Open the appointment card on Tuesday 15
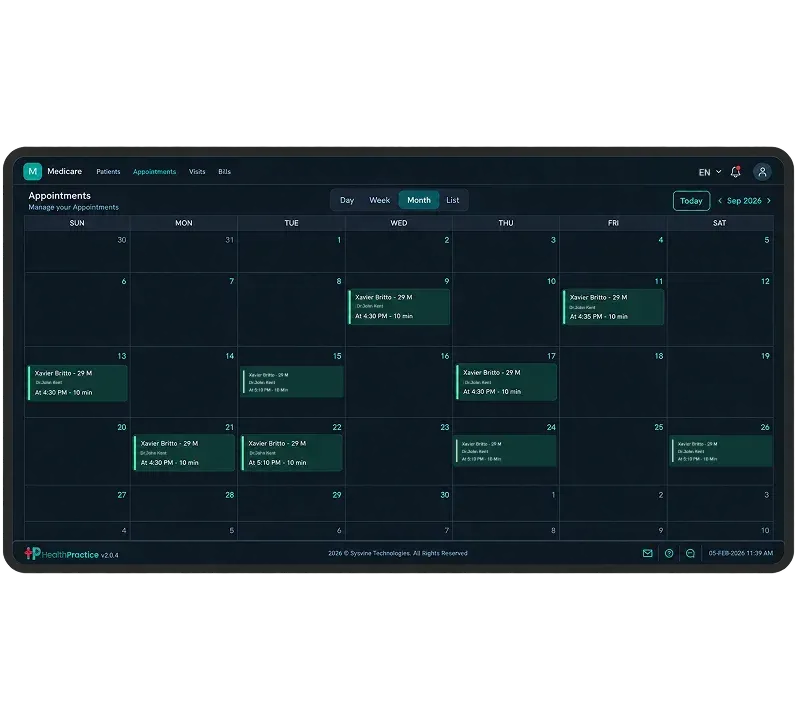Viewport: 800px width, 719px height. [x=292, y=382]
